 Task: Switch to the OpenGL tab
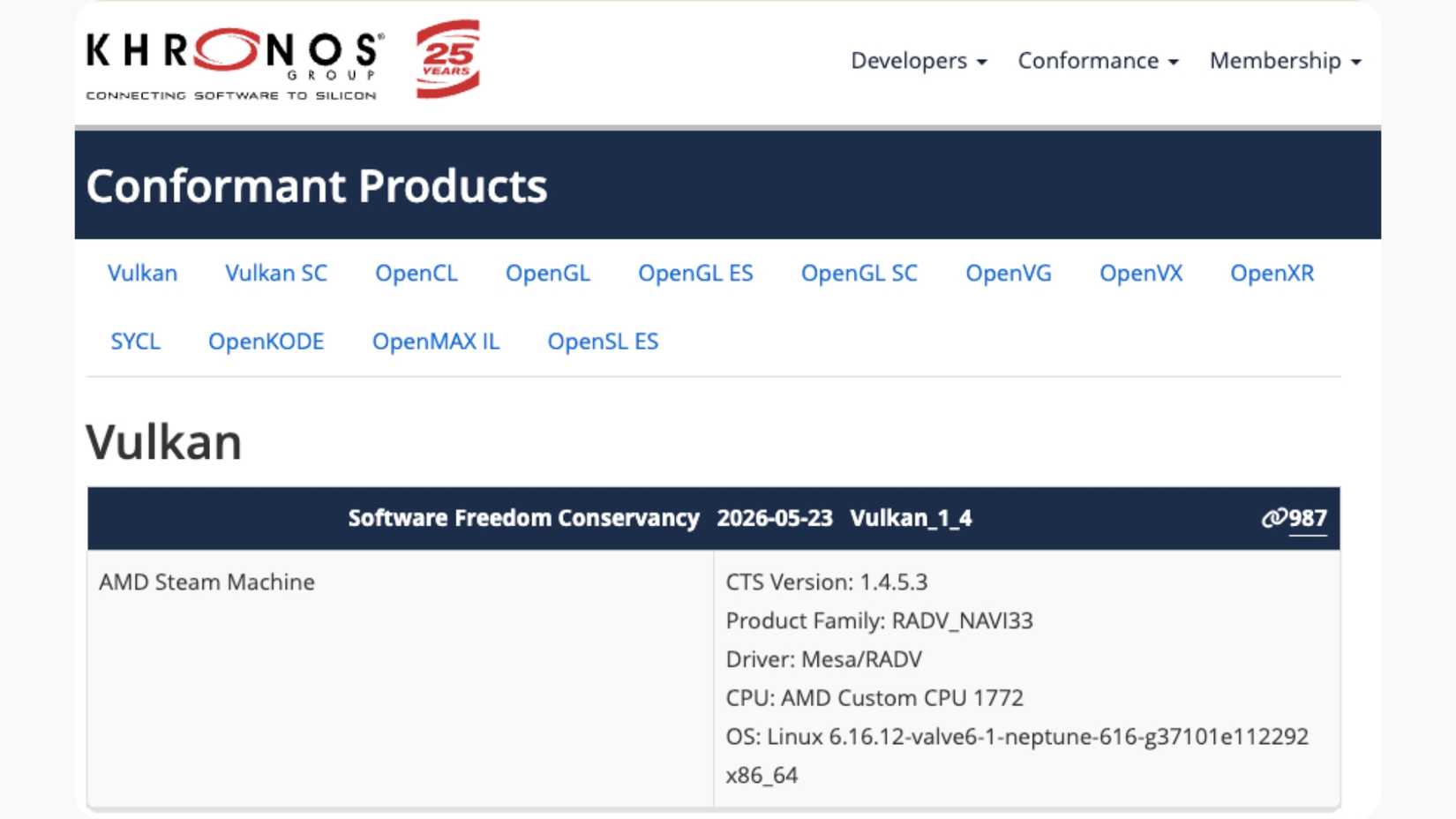(x=547, y=274)
